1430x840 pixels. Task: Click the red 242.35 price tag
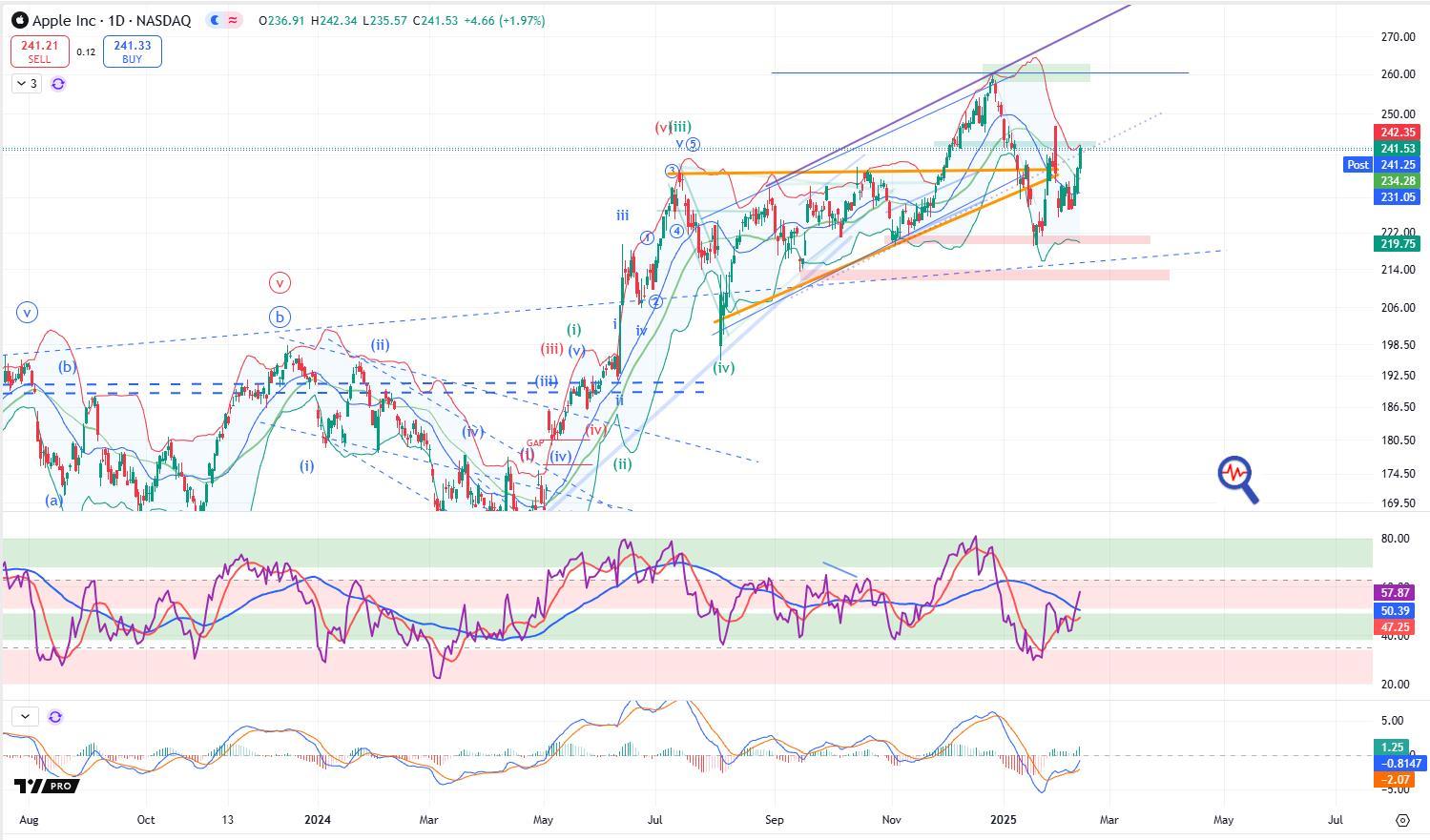(x=1398, y=133)
